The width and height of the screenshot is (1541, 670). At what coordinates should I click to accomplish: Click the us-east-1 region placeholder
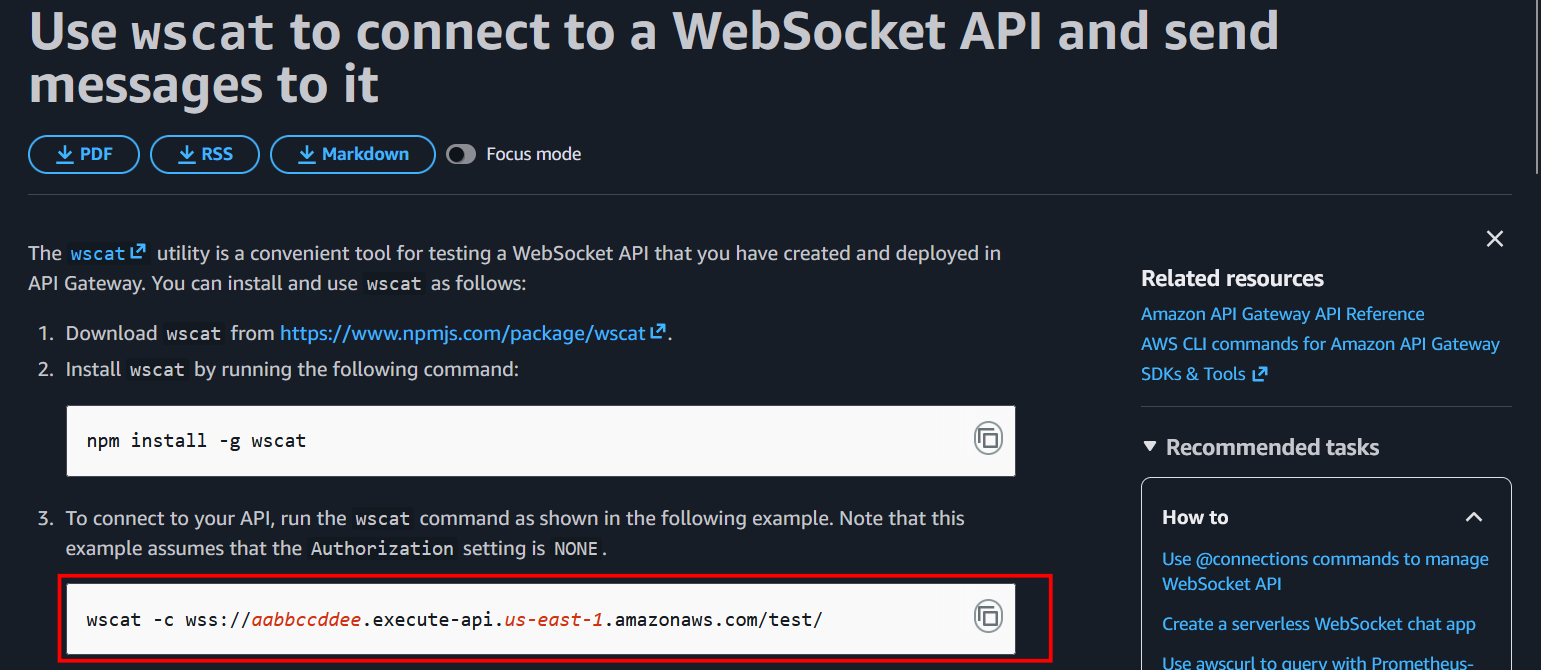pos(554,620)
